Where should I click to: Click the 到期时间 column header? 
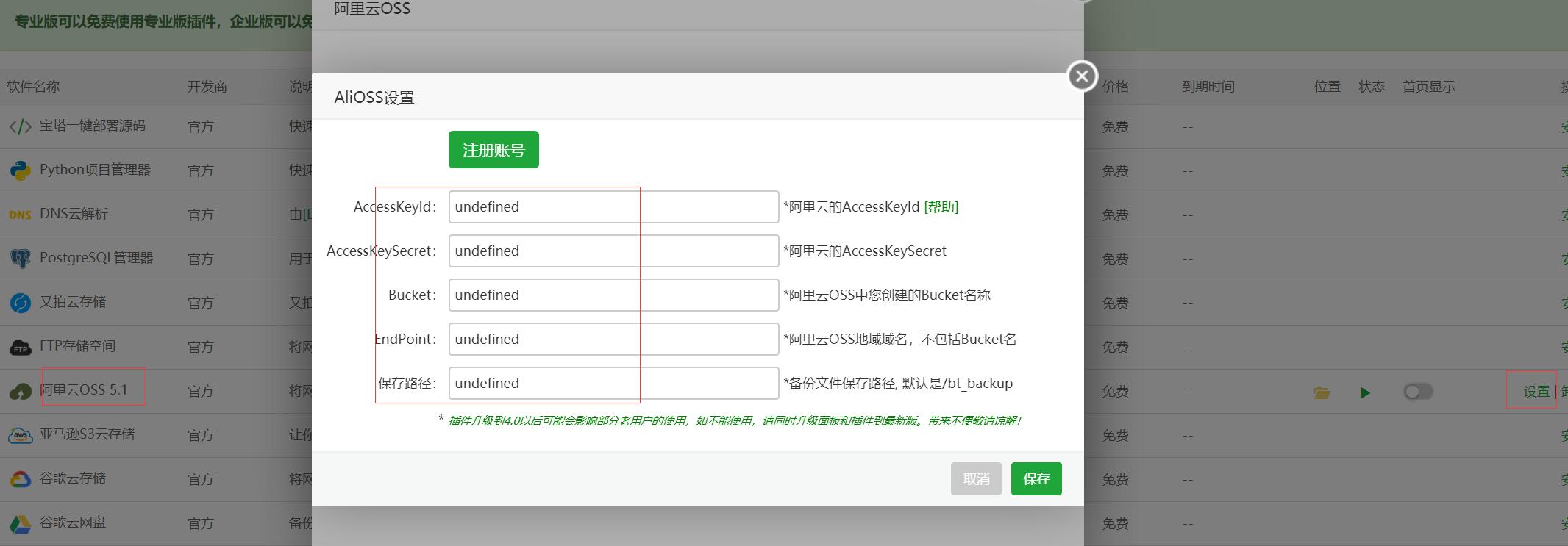tap(1208, 87)
